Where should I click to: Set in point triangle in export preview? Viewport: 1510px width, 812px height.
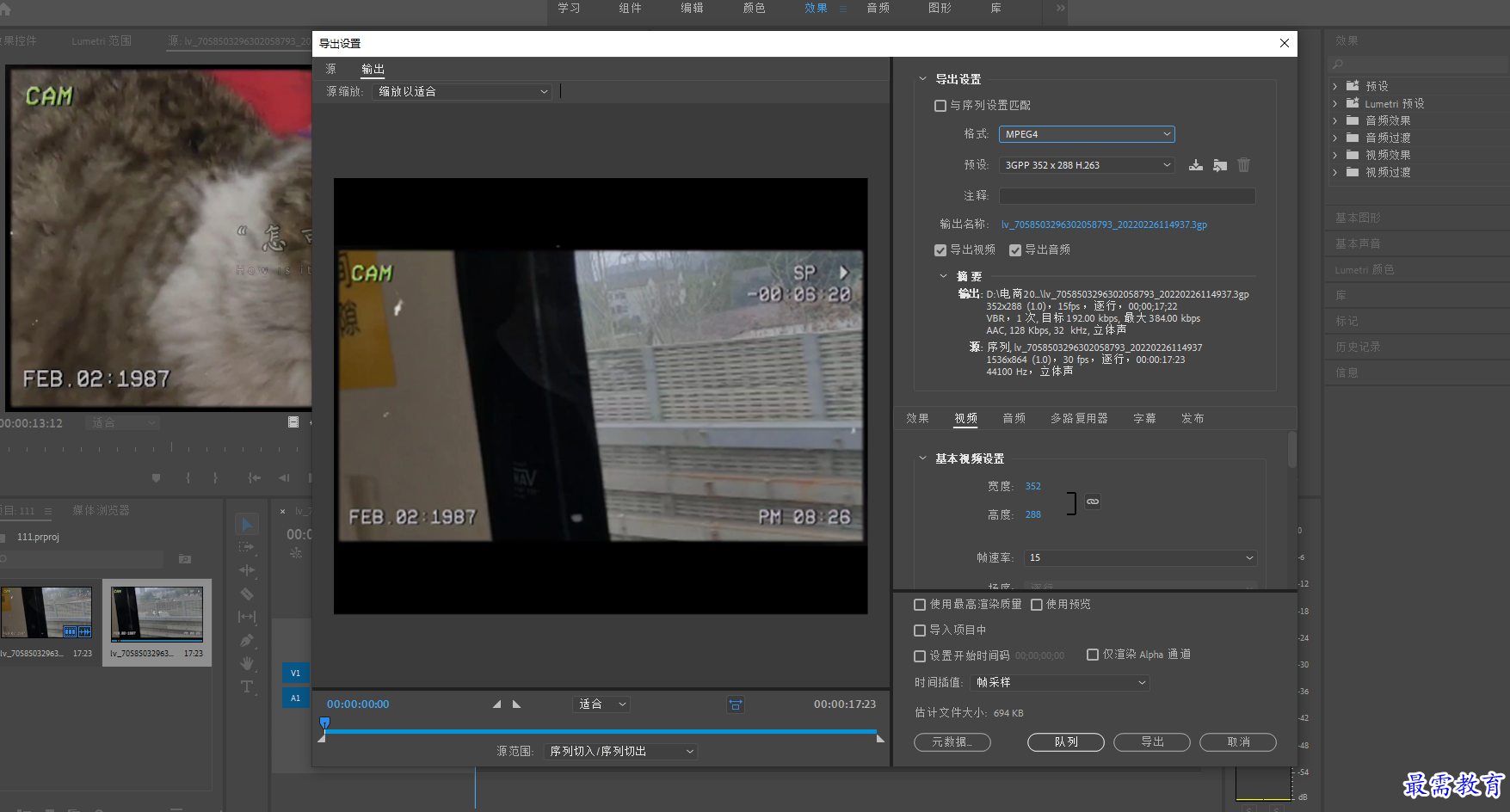[x=496, y=704]
